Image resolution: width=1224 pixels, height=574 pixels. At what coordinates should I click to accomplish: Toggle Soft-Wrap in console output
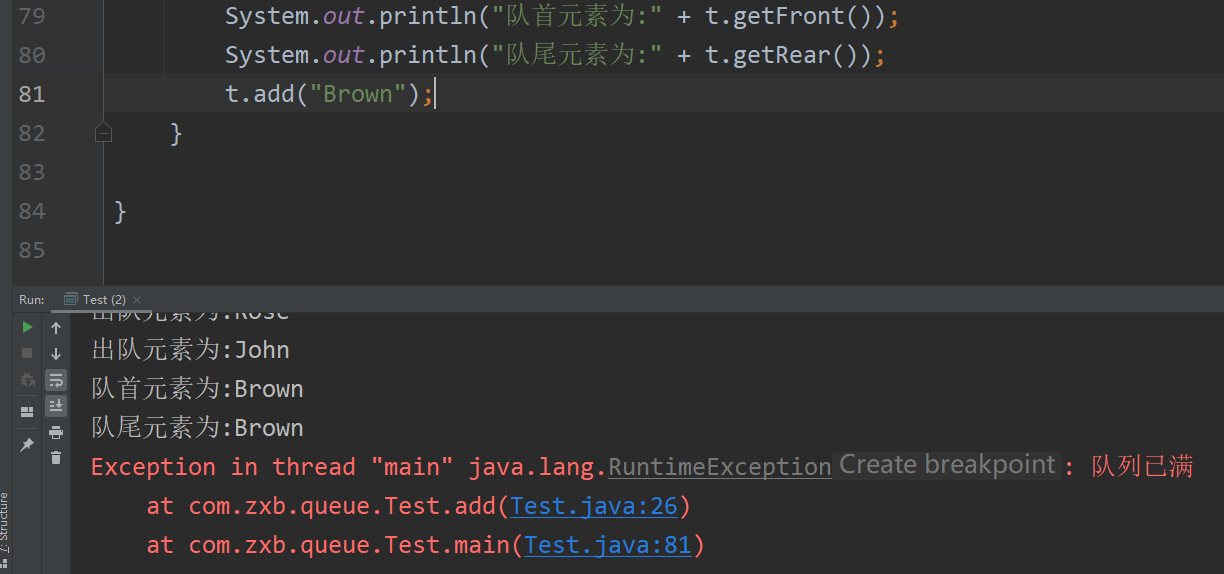tap(56, 380)
